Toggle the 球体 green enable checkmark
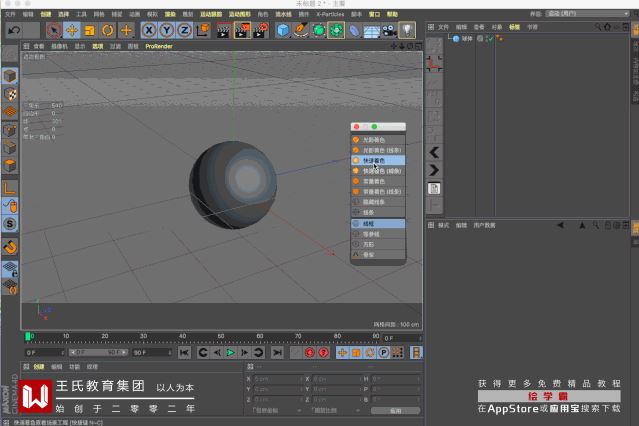 point(489,39)
